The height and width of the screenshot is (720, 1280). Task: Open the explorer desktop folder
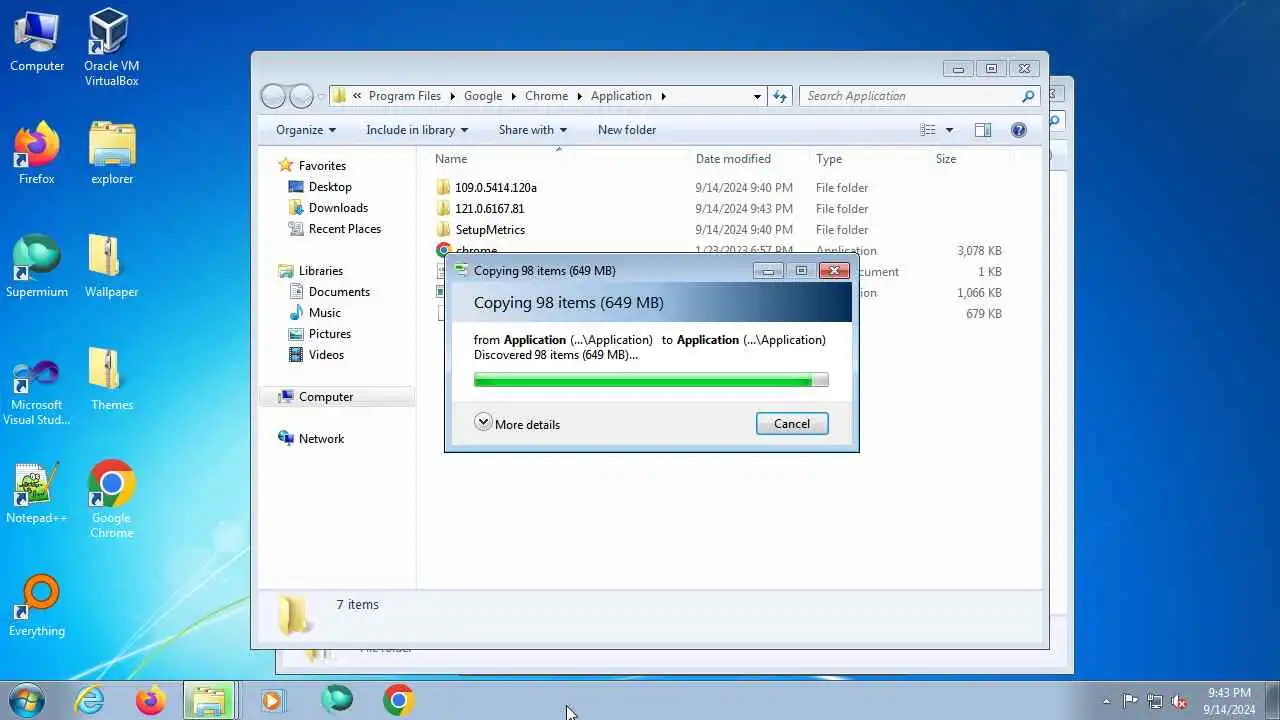coord(111,153)
